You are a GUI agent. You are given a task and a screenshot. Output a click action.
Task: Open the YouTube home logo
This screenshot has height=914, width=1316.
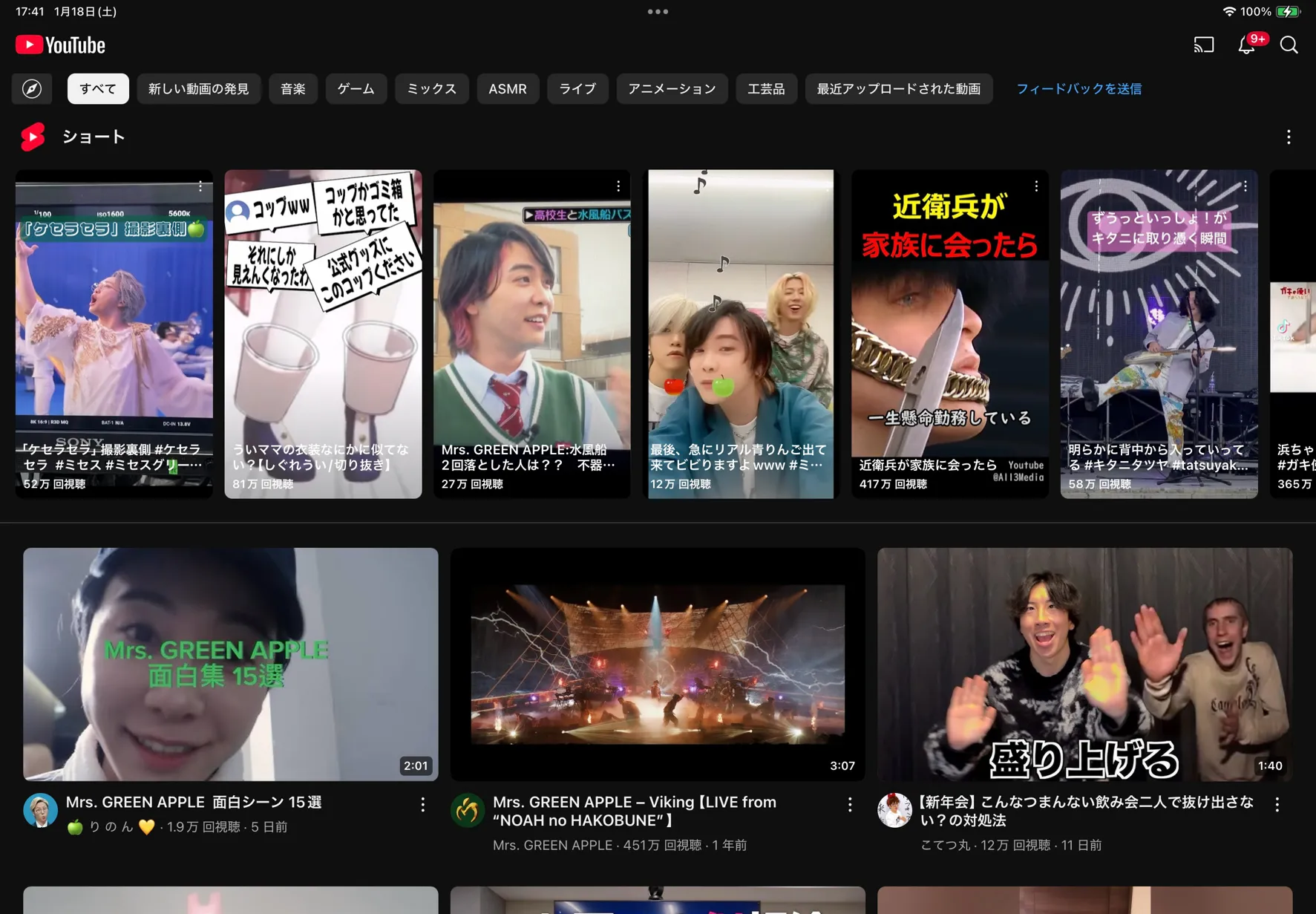point(61,45)
